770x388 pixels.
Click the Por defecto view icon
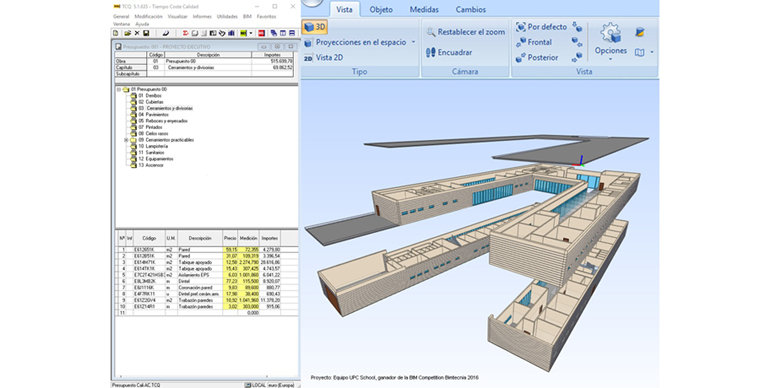click(x=521, y=27)
